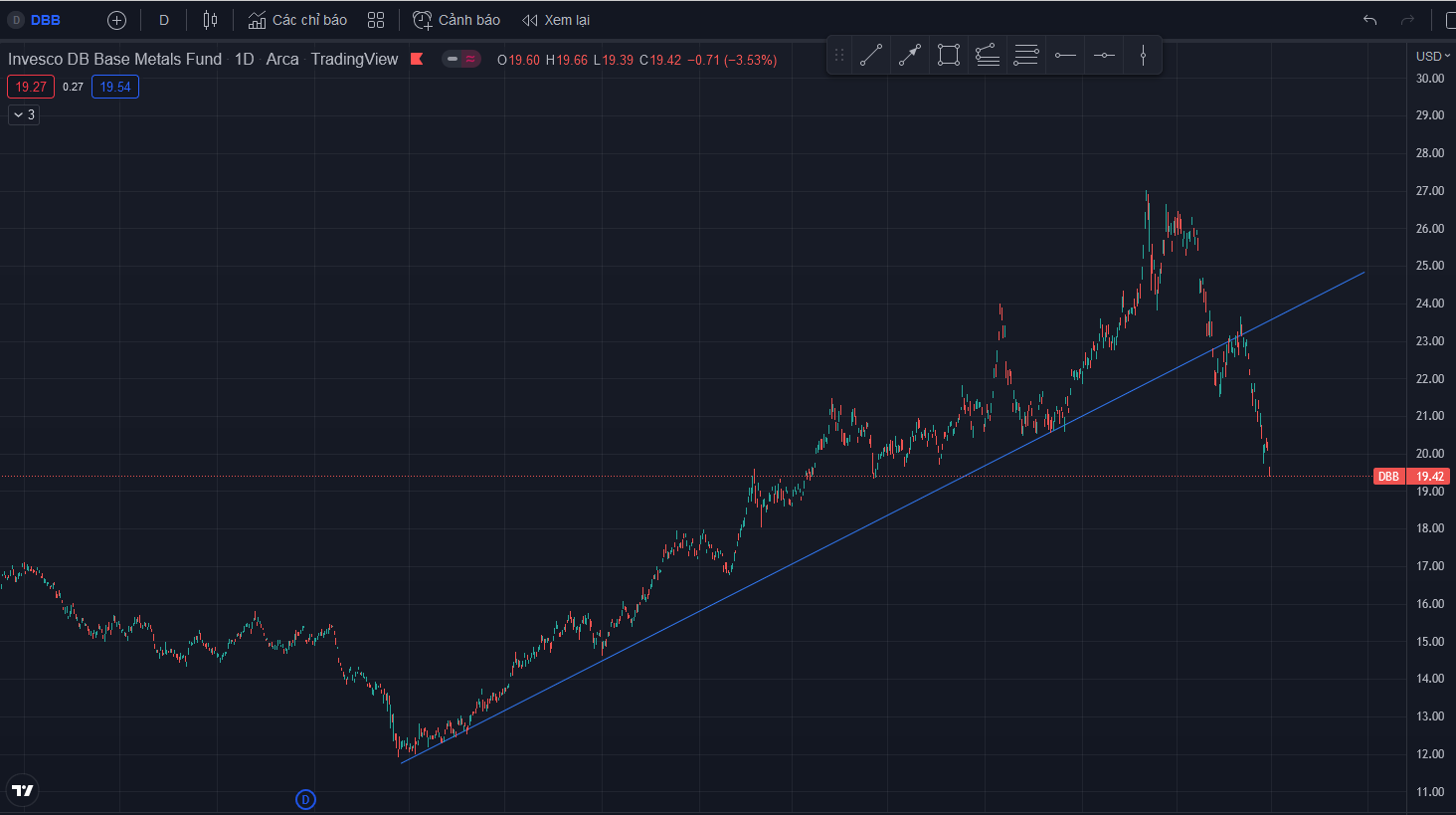The height and width of the screenshot is (815, 1456).
Task: Expand the collapsed indicators list showing 3
Action: 23,114
